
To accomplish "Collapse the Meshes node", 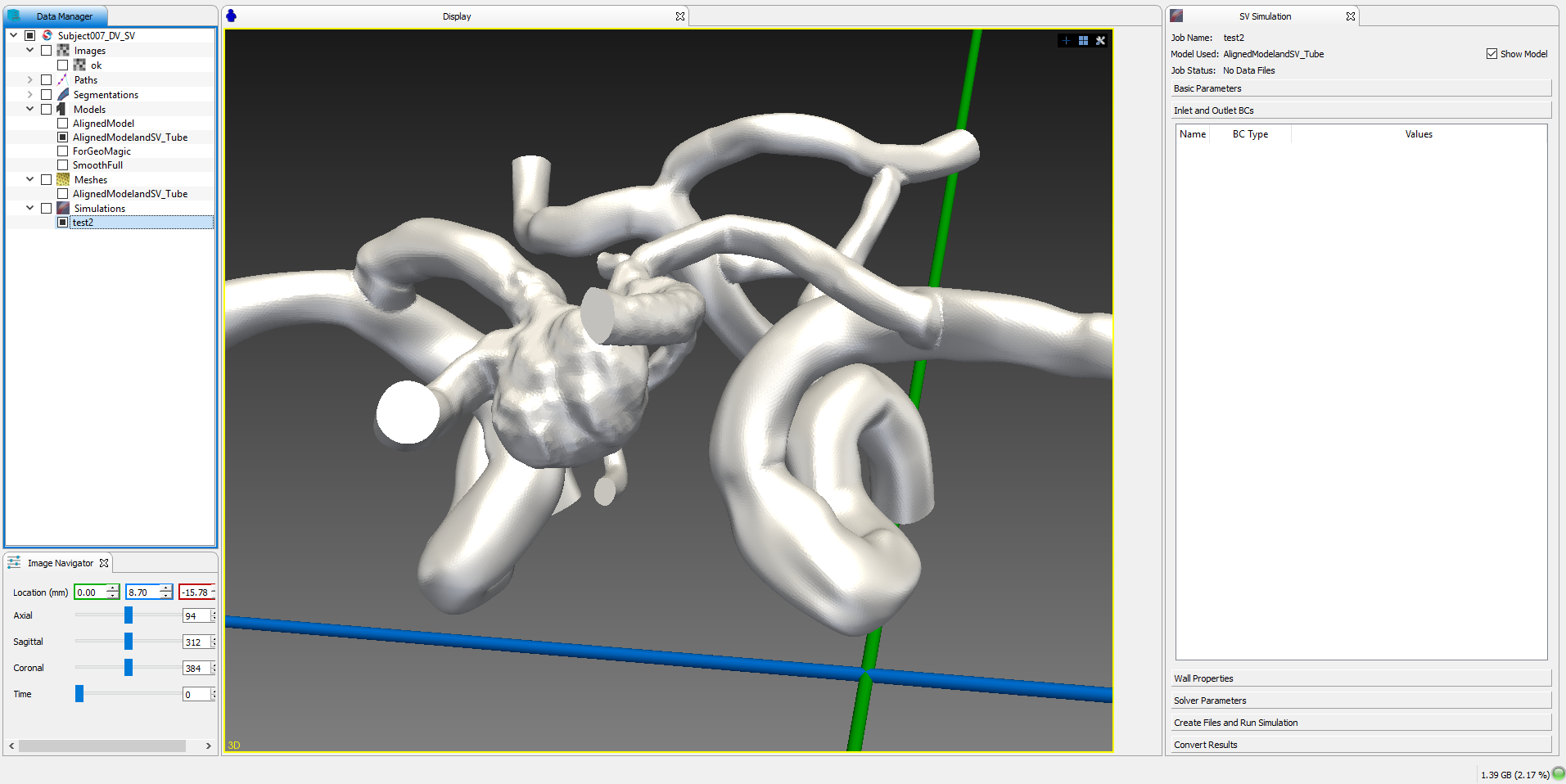I will click(30, 179).
